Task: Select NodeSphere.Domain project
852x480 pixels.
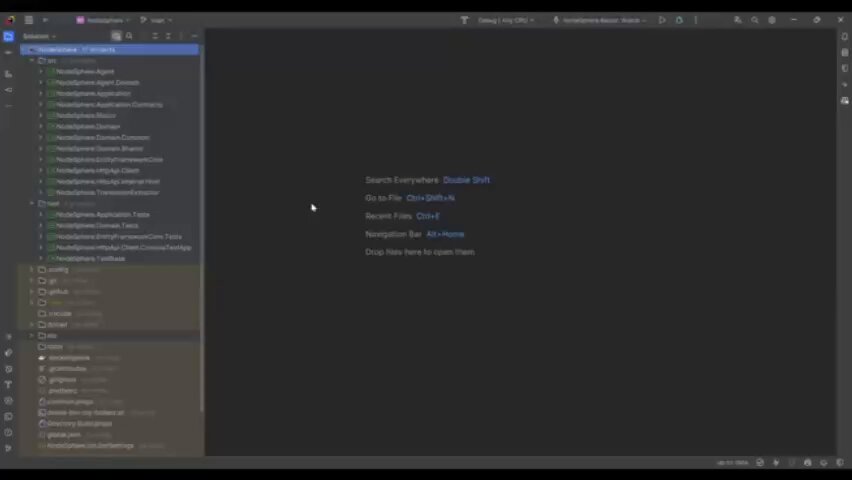Action: pos(88,127)
